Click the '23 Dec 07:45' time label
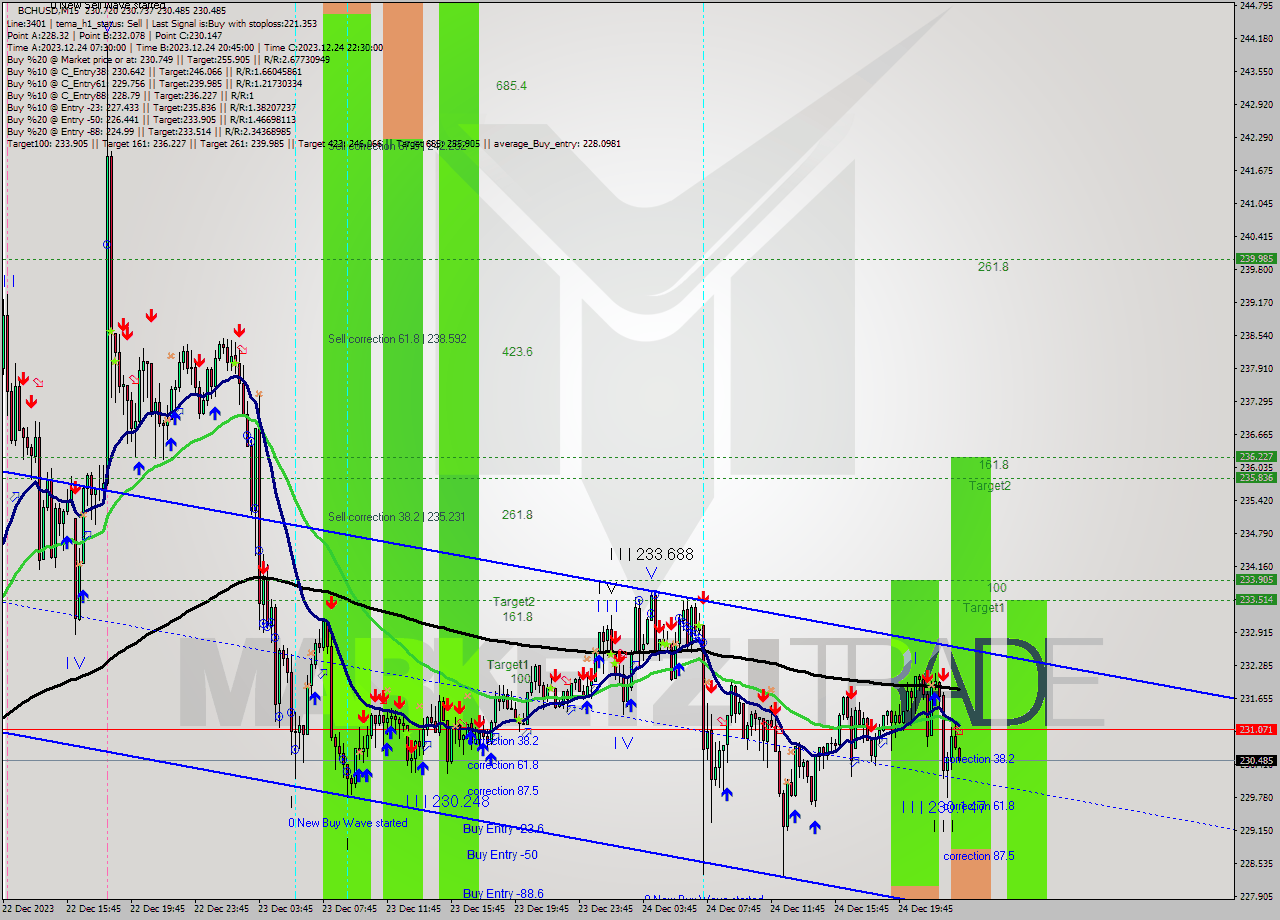 [x=349, y=909]
